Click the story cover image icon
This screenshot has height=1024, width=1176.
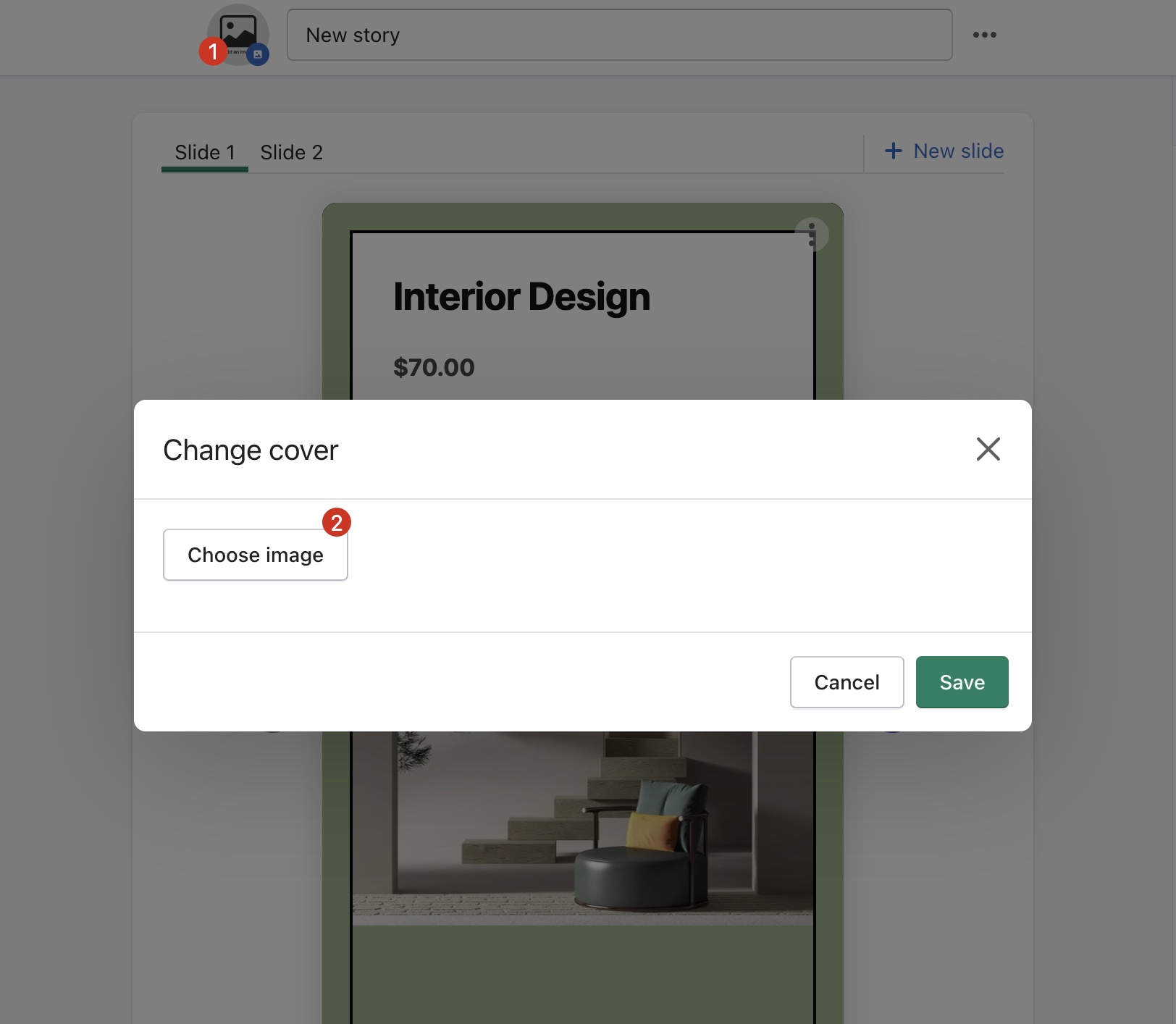click(238, 31)
